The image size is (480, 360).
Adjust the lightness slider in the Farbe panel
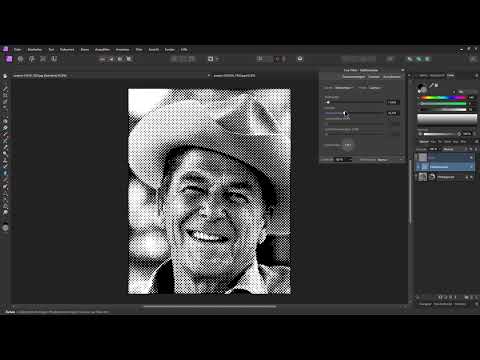click(442, 109)
